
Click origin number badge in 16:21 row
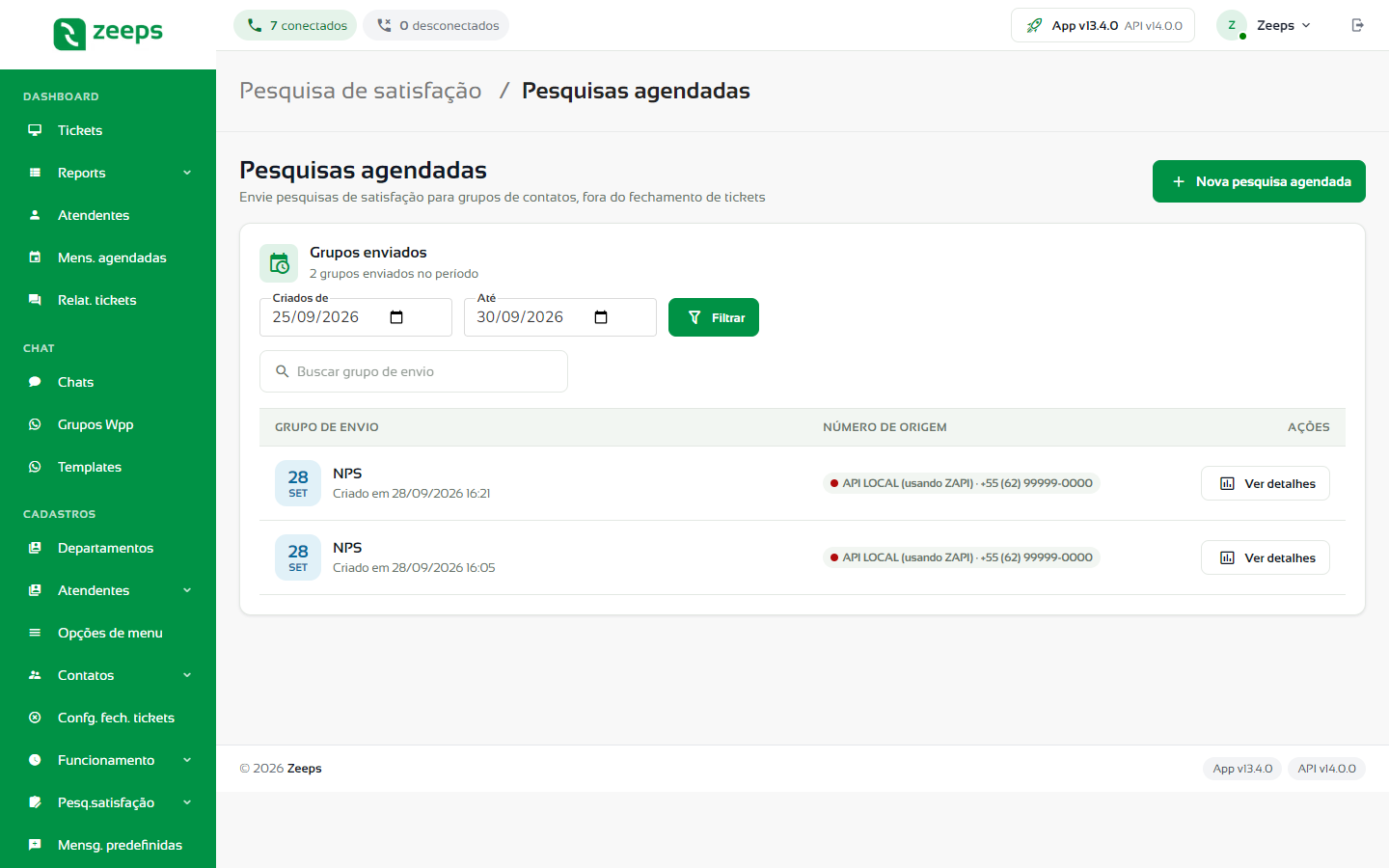click(962, 483)
